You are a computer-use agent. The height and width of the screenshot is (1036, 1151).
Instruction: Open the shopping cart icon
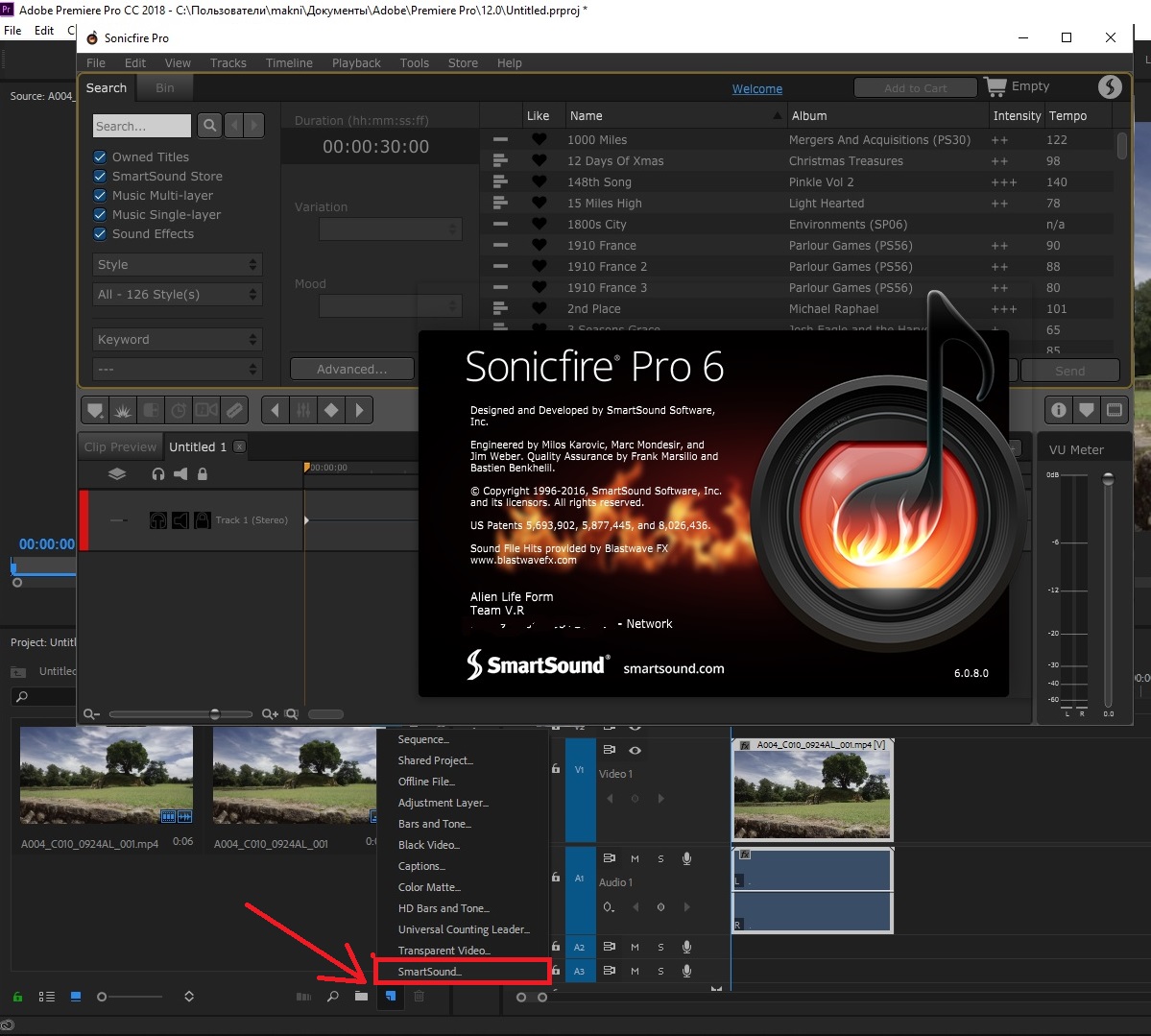(995, 86)
